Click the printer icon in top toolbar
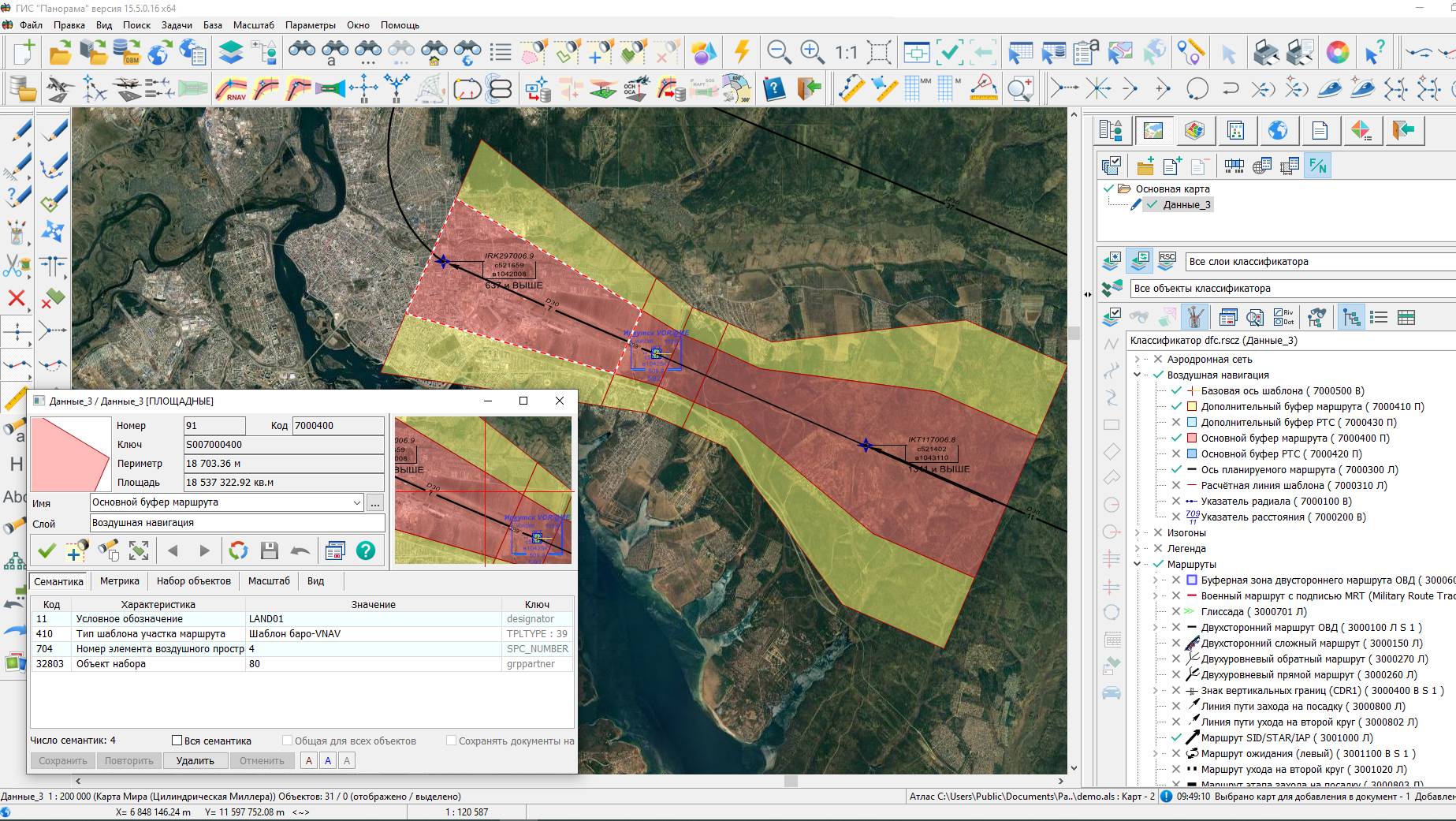The height and width of the screenshot is (821, 1456). click(1266, 52)
